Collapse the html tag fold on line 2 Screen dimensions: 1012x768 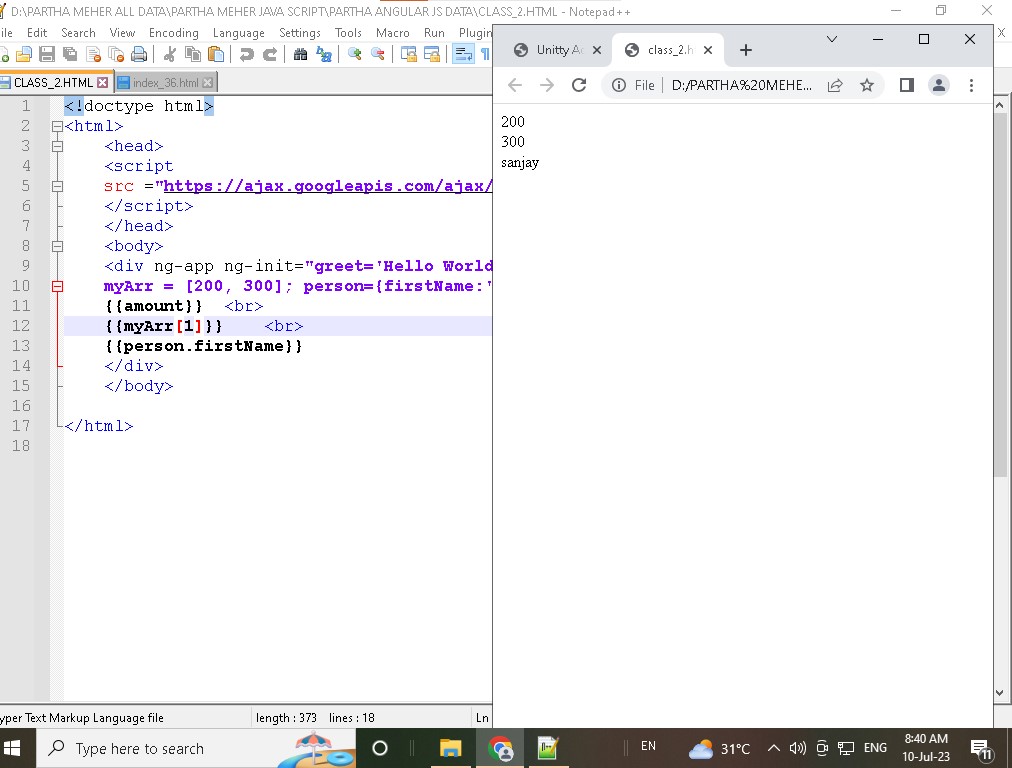(57, 127)
